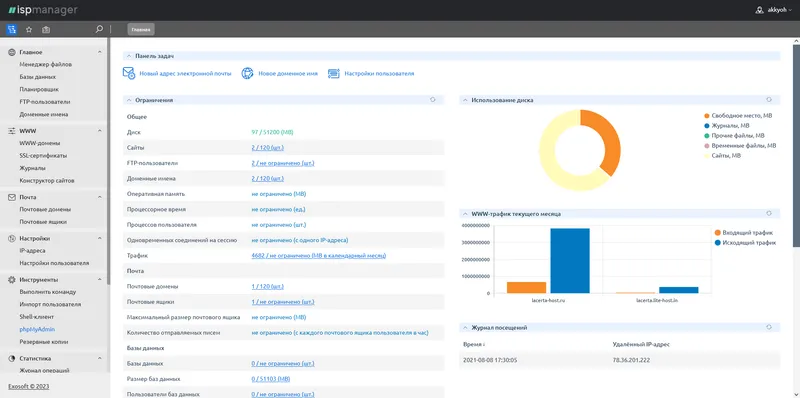The width and height of the screenshot is (800, 398).
Task: Click the ispmanager logo
Action: click(42, 10)
